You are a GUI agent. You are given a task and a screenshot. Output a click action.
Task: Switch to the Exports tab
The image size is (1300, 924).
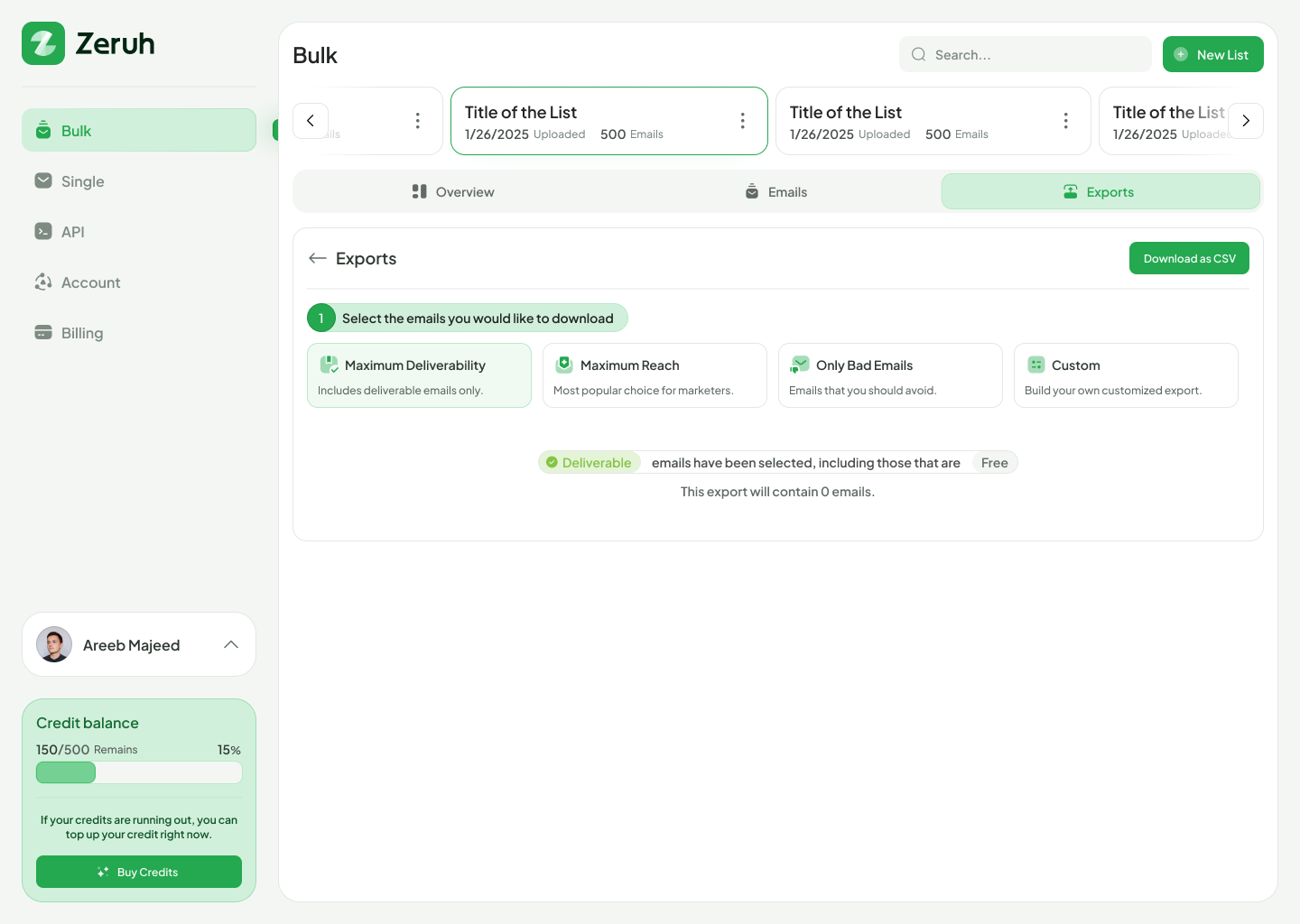(x=1100, y=191)
